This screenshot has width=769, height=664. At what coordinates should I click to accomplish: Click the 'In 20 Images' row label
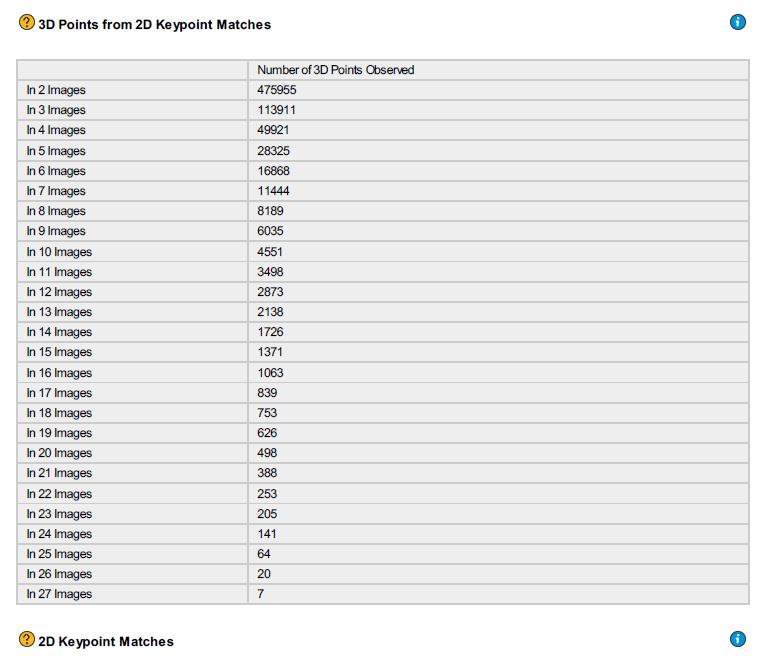(x=59, y=453)
